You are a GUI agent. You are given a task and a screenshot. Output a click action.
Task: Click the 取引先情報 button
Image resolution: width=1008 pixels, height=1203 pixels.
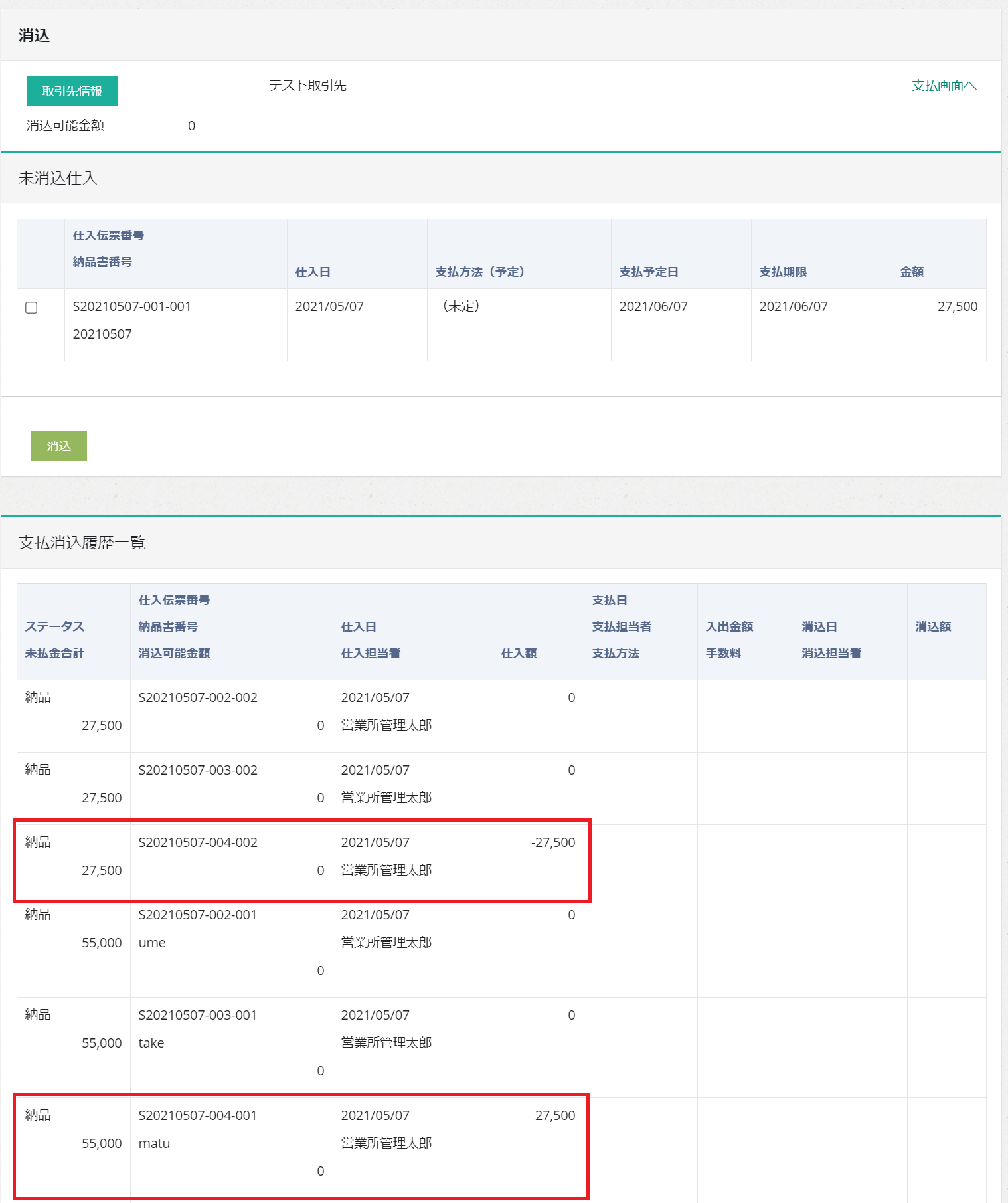[x=72, y=91]
